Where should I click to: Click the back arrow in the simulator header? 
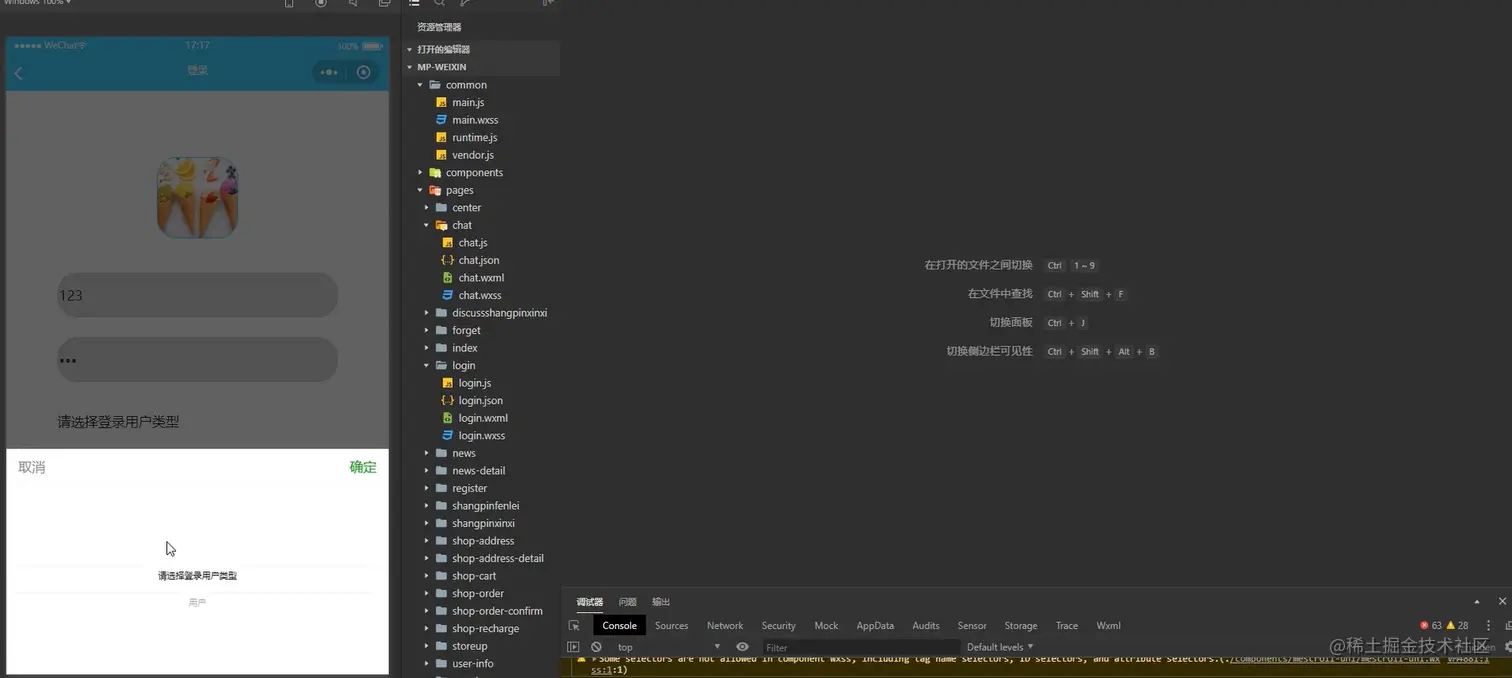[18, 72]
